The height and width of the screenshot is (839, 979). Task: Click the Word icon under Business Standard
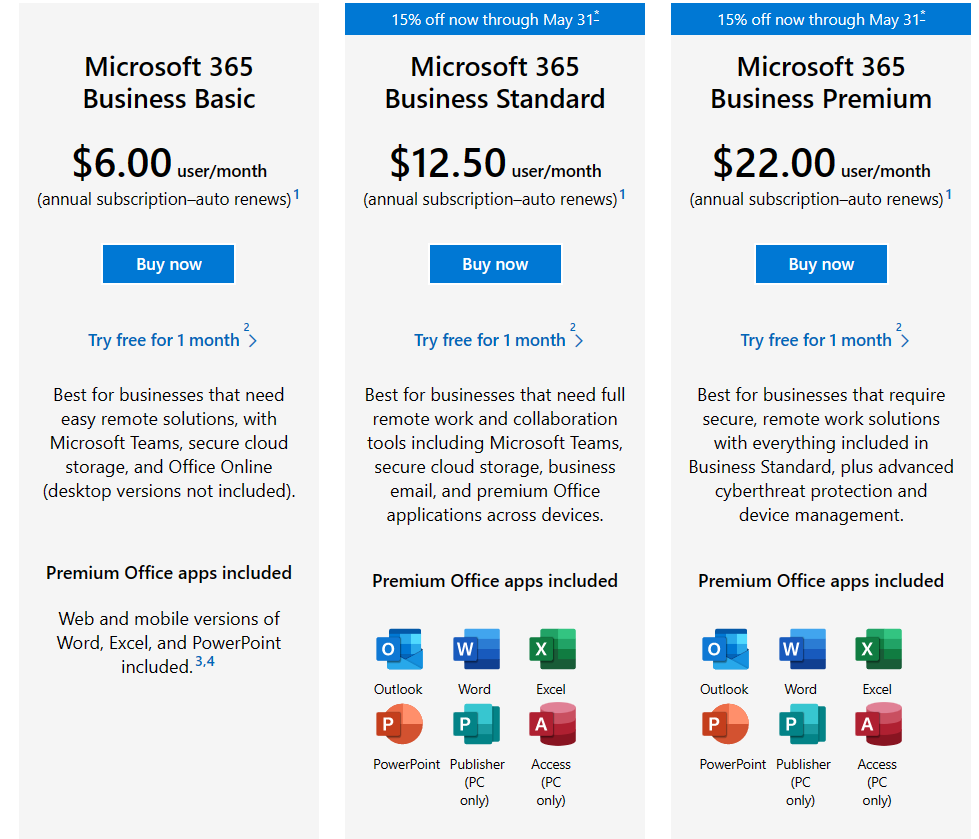coord(475,650)
